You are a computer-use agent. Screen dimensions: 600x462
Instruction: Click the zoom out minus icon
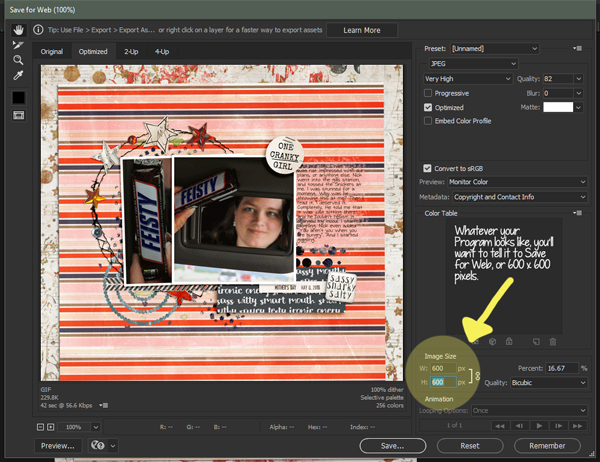click(40, 427)
